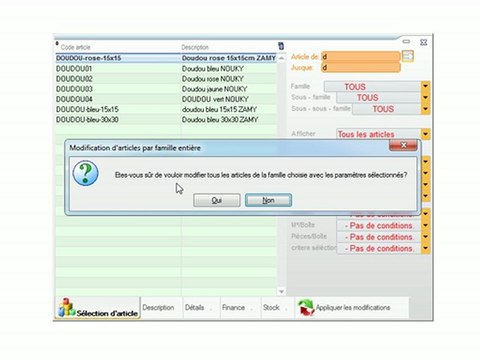Minimize the article selection window
The height and width of the screenshot is (360, 480).
[406, 42]
